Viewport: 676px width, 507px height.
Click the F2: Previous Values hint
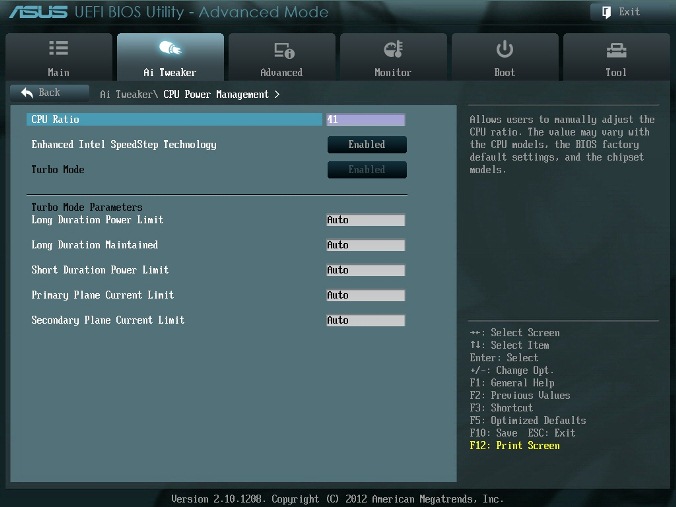520,395
